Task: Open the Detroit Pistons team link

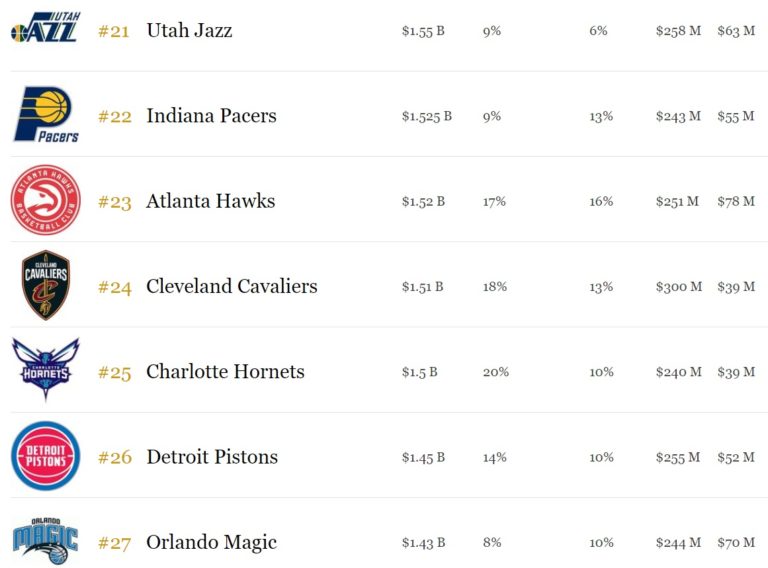Action: [x=212, y=458]
